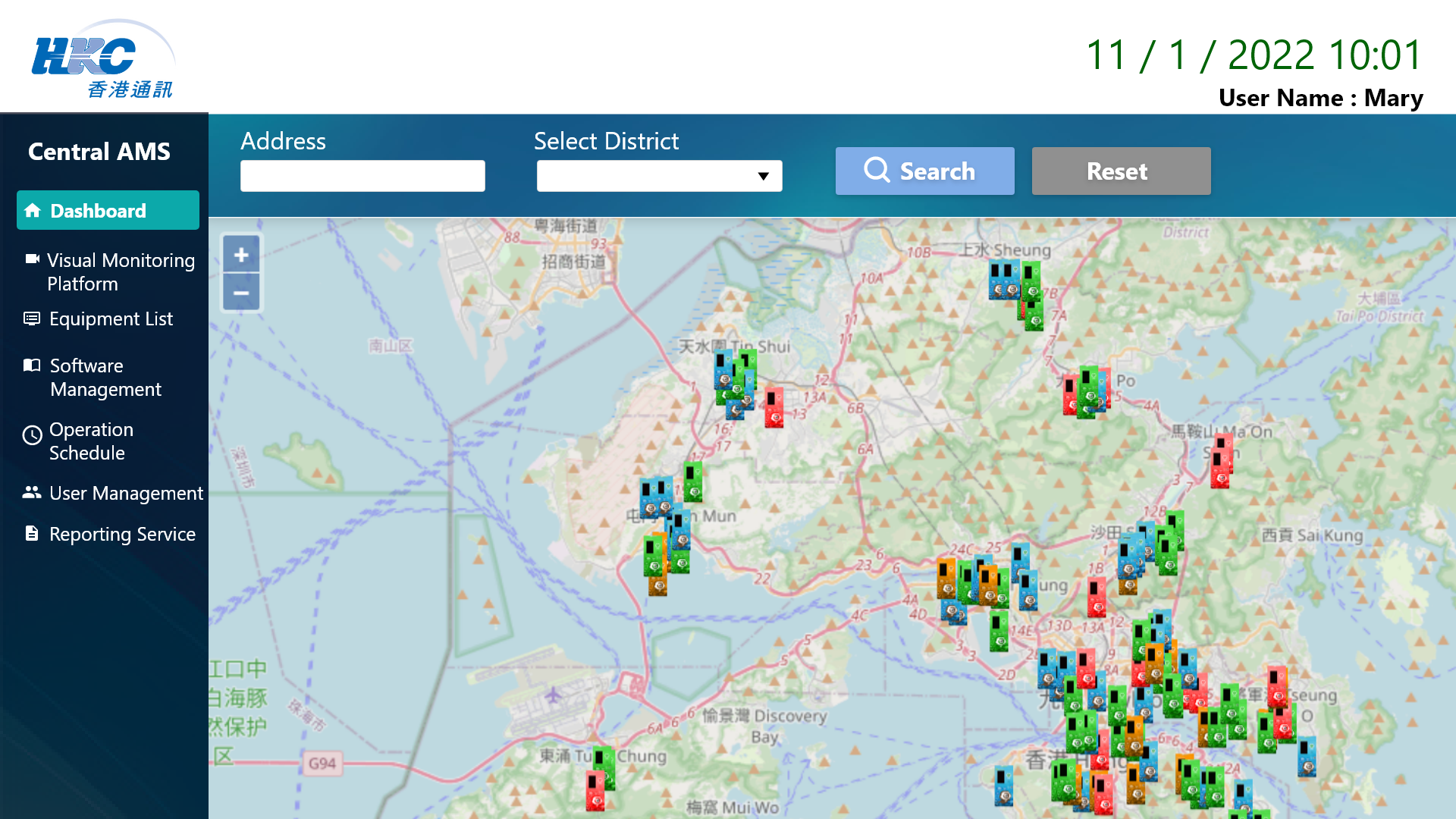Zoom in using the map plus control
The image size is (1456, 819).
[241, 254]
